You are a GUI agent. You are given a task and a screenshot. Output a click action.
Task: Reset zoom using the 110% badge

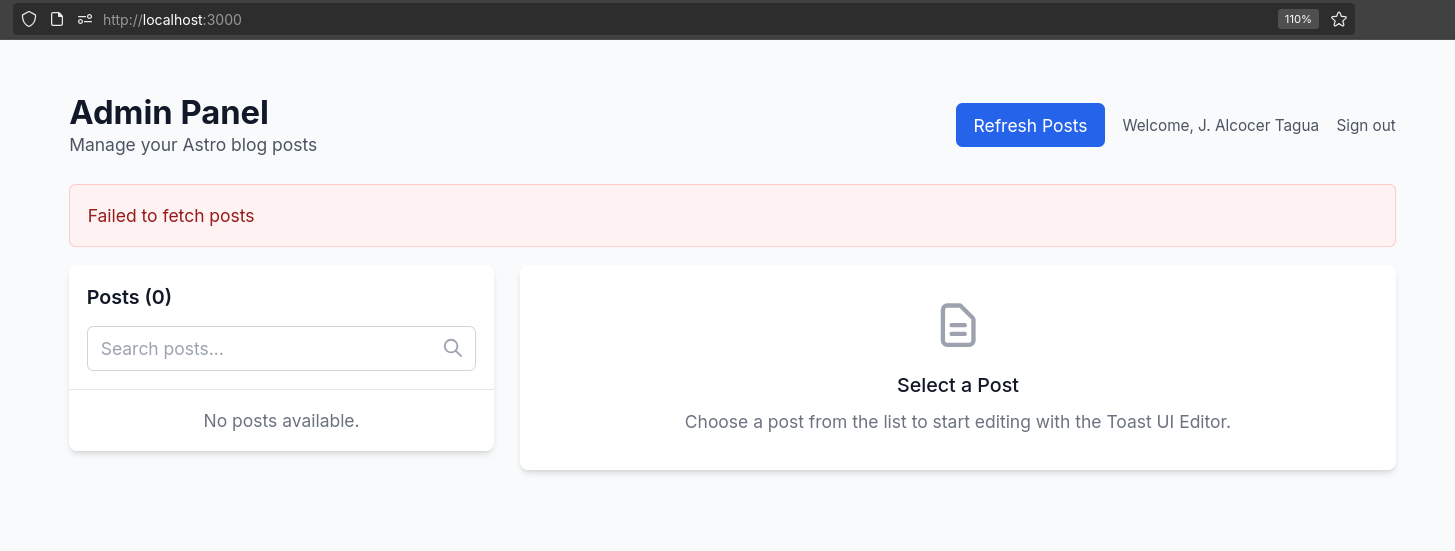click(1298, 19)
